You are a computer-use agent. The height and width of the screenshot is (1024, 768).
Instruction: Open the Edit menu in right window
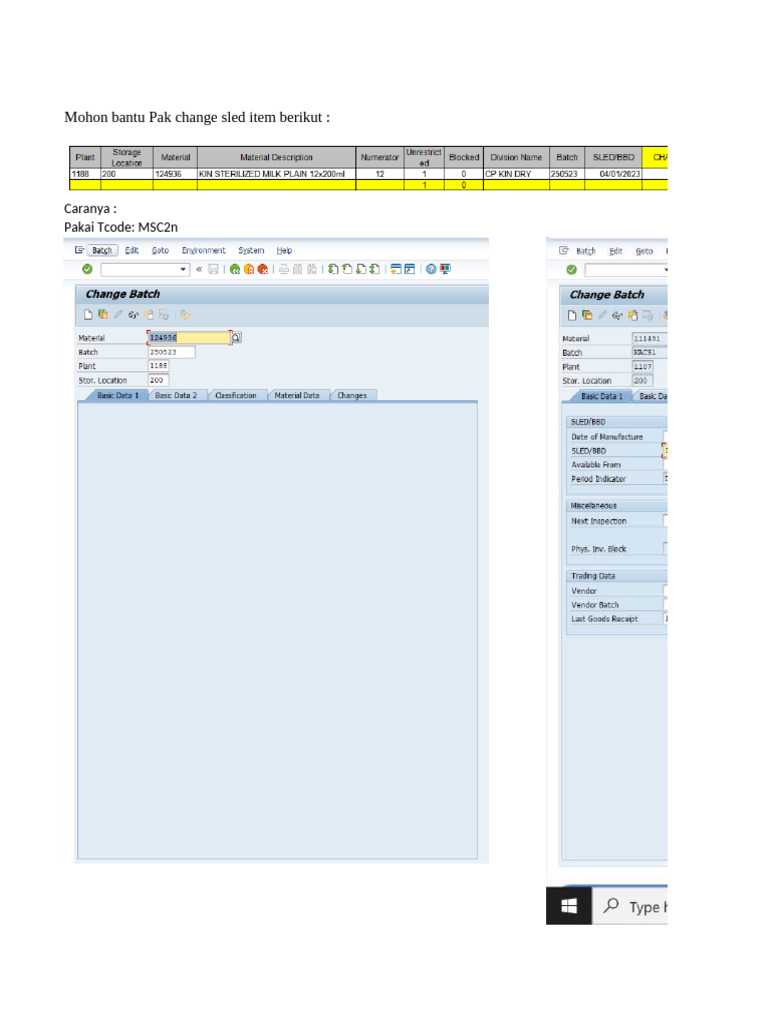click(616, 251)
